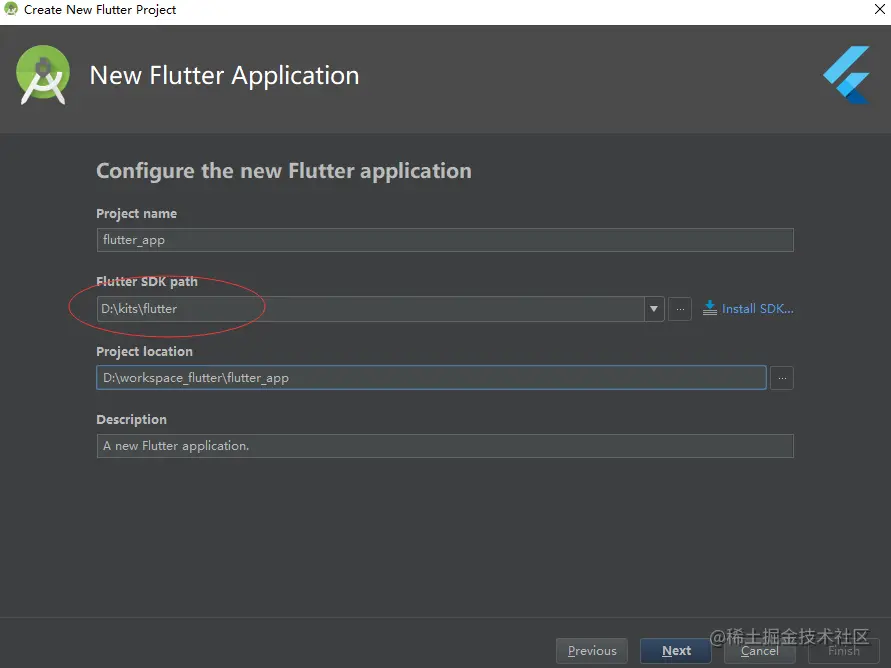Go back with the Previous button
The width and height of the screenshot is (891, 668).
592,651
